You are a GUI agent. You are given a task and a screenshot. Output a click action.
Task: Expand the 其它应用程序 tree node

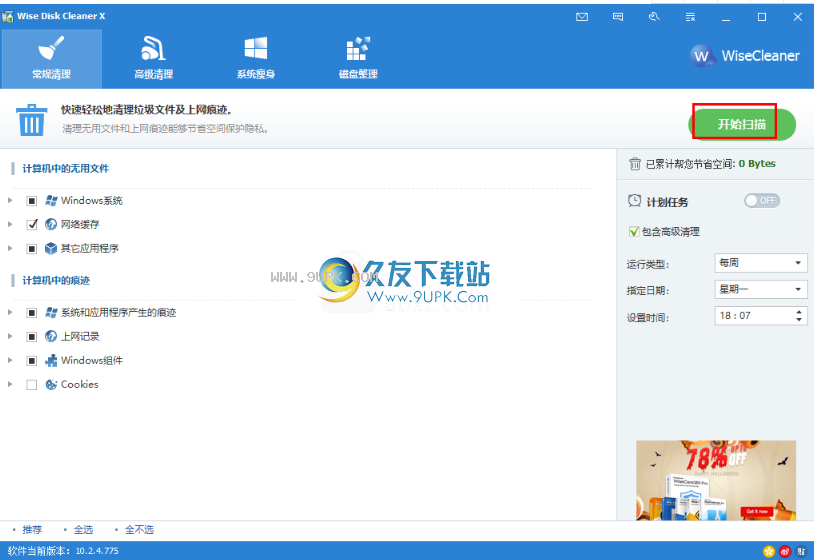pyautogui.click(x=10, y=249)
